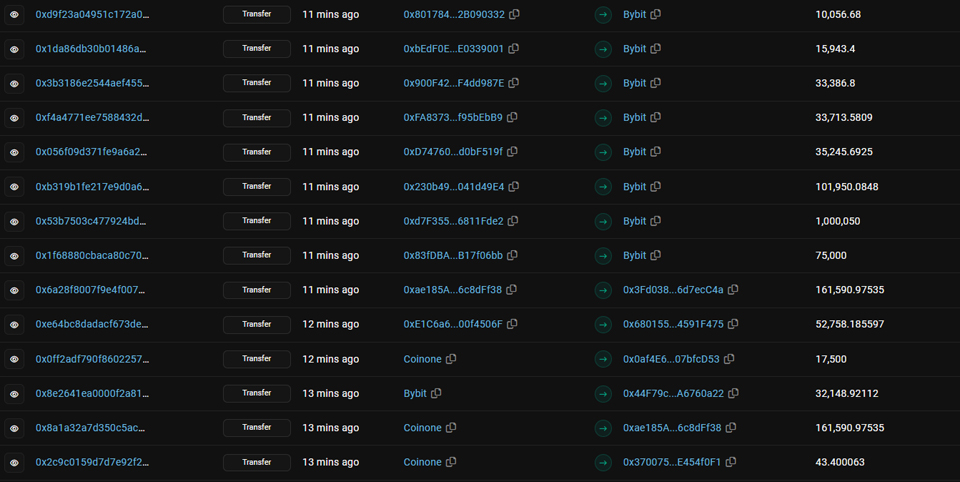Open the sender address 0xFA8373...f95bEbB9
Image resolution: width=960 pixels, height=482 pixels.
[453, 118]
